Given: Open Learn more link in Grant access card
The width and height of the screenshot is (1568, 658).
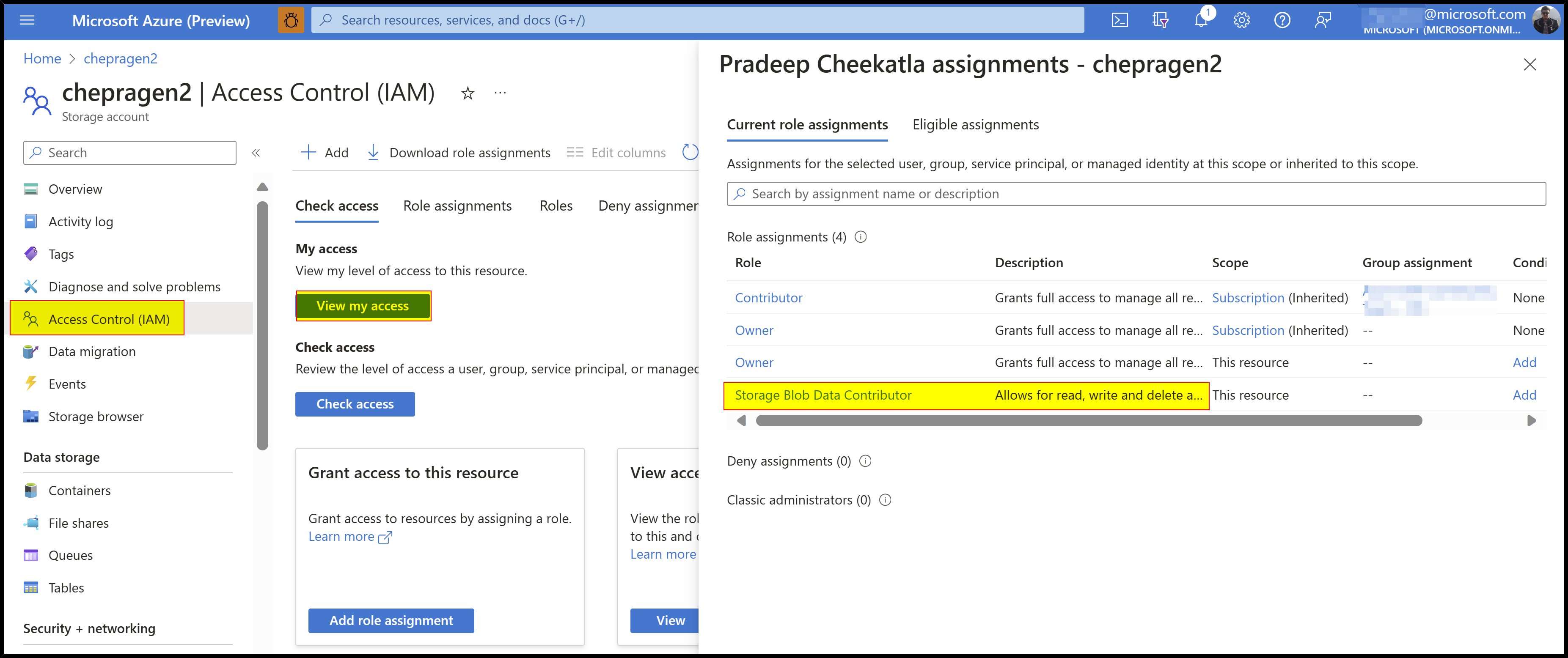Looking at the screenshot, I should coord(350,536).
